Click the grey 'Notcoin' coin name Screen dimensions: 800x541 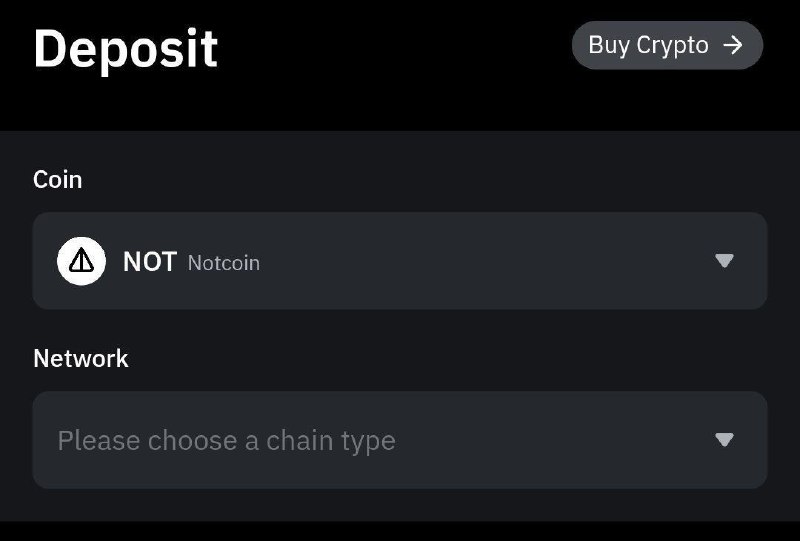click(x=224, y=263)
